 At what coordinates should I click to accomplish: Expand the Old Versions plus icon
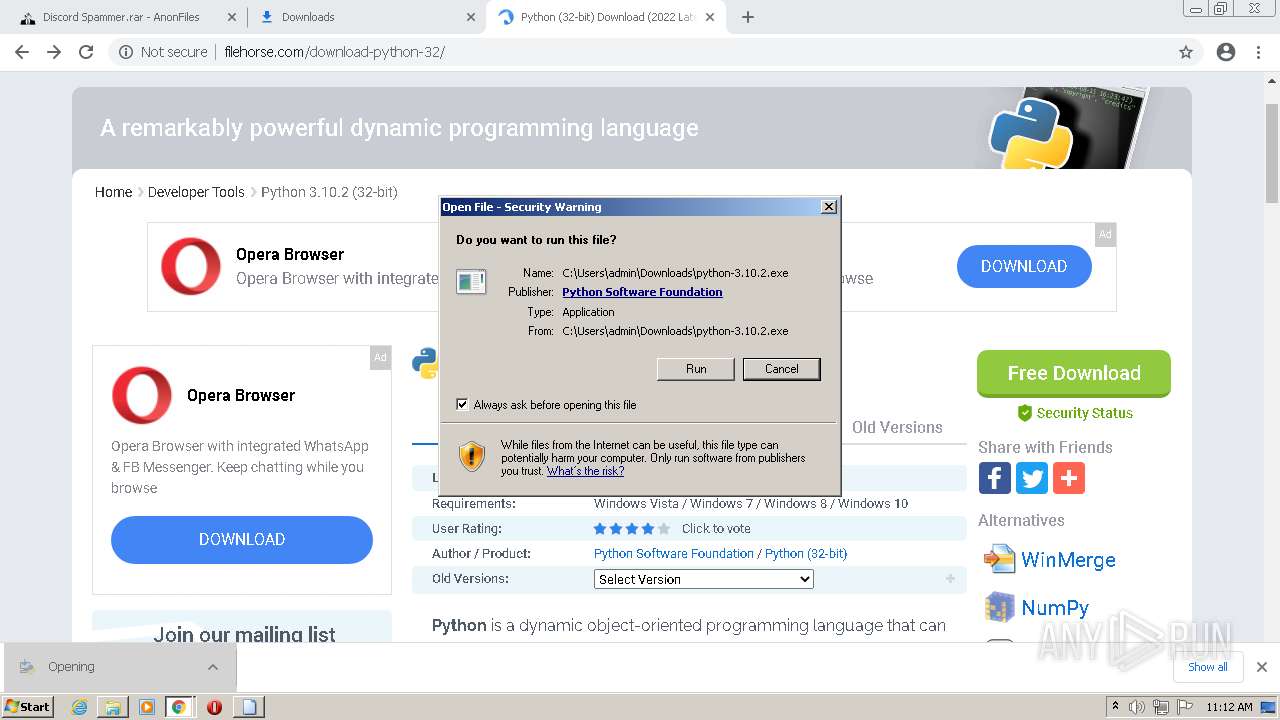click(x=950, y=579)
